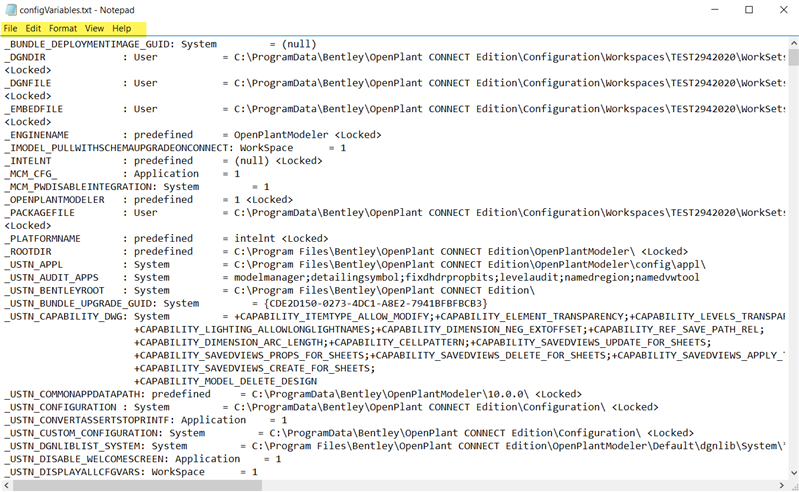Open the View menu
Image resolution: width=799 pixels, height=492 pixels.
tap(94, 29)
